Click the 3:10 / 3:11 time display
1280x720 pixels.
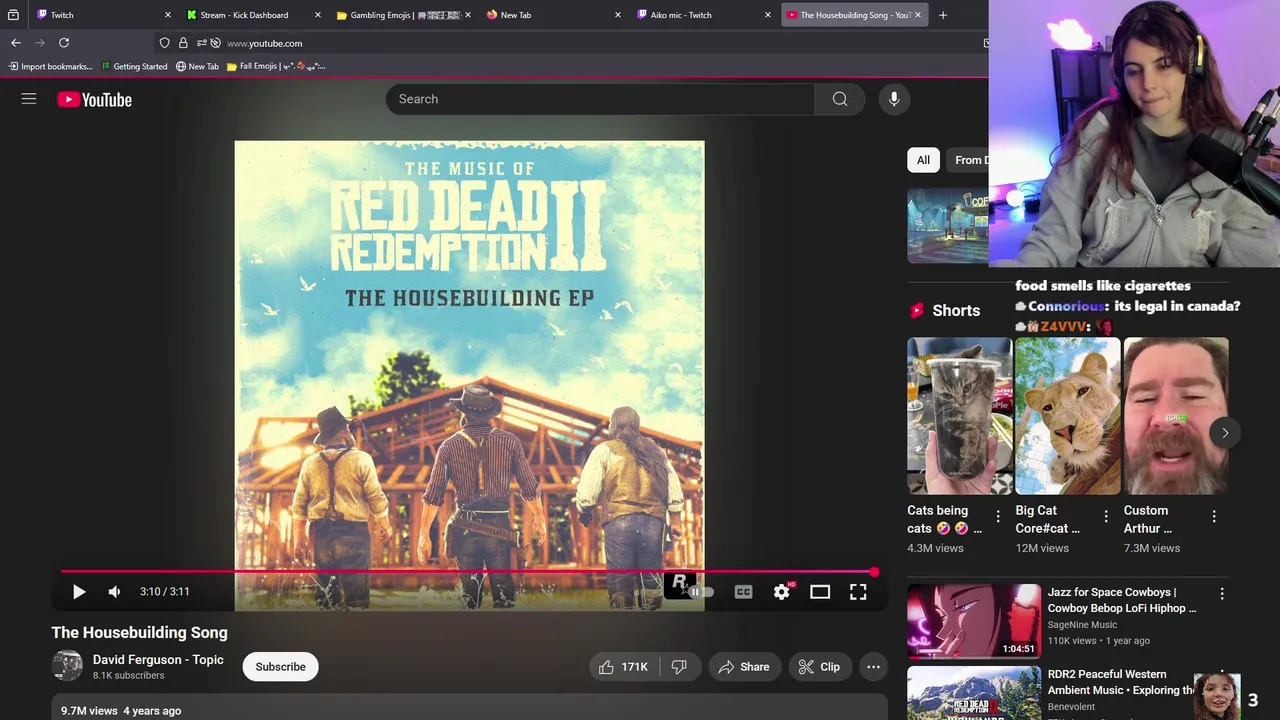click(165, 592)
